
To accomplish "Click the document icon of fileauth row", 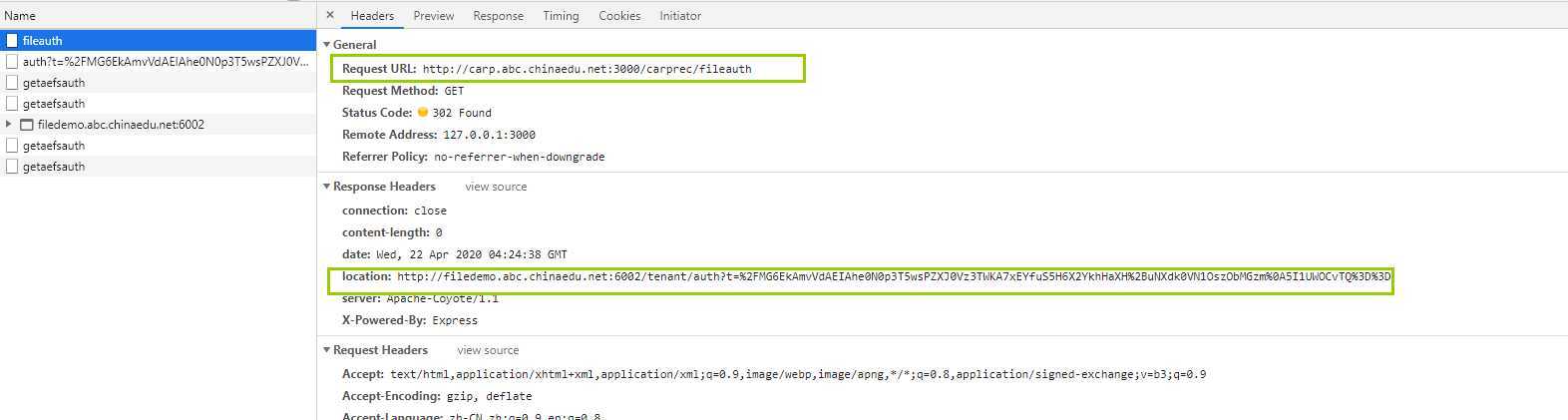I will 12,41.
